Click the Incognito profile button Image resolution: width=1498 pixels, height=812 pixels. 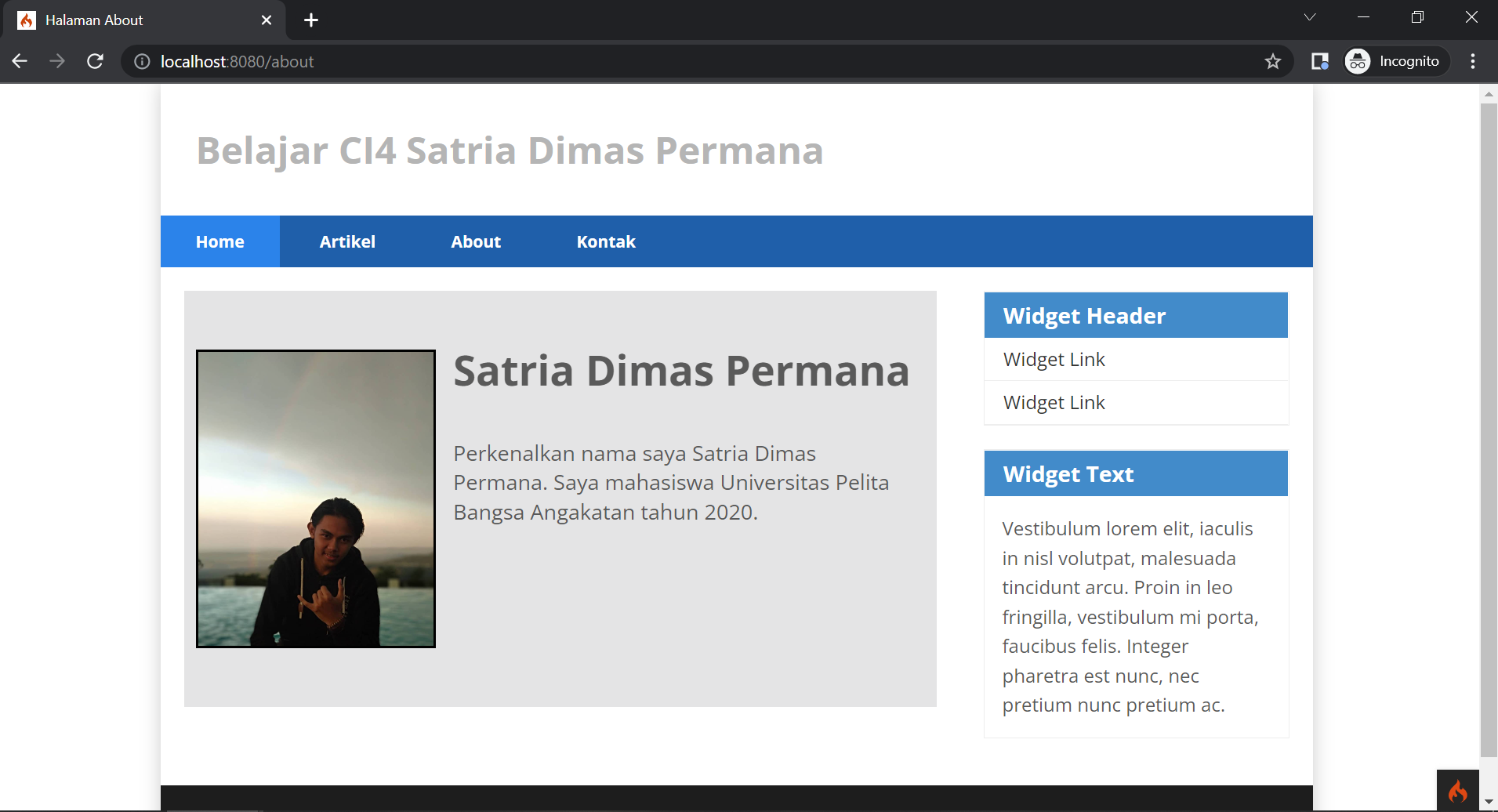point(1395,61)
